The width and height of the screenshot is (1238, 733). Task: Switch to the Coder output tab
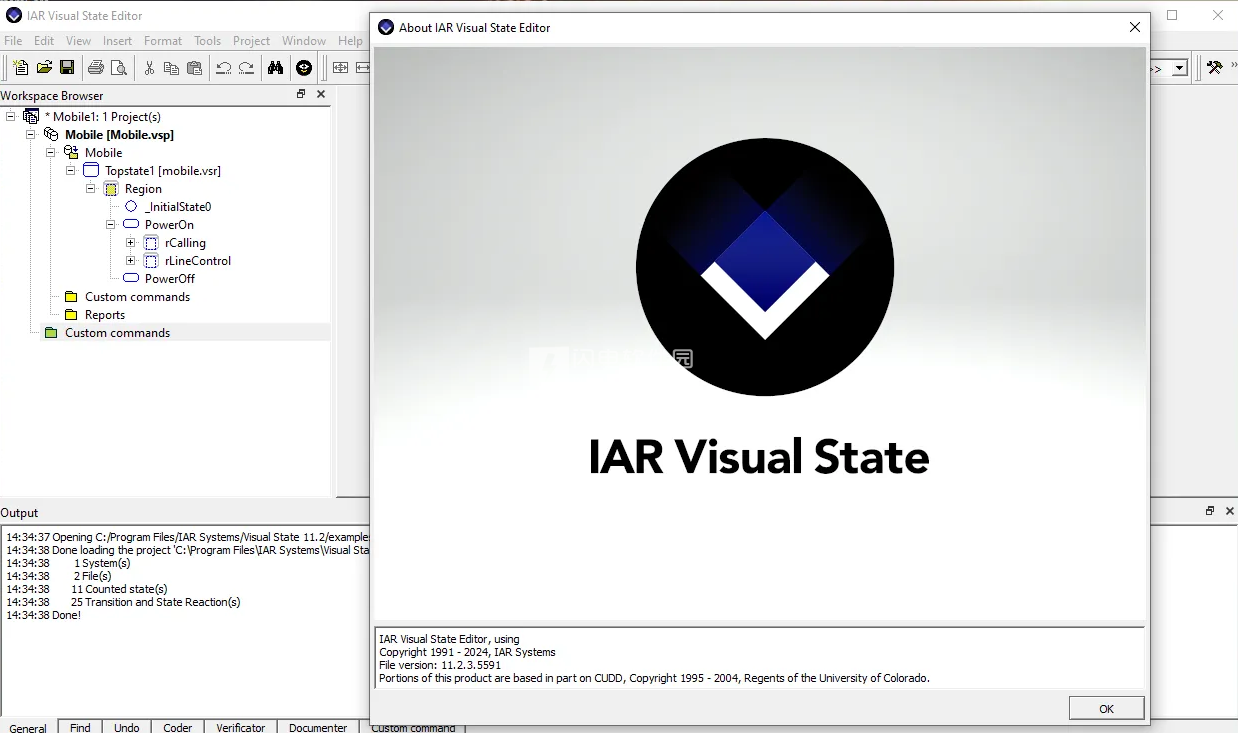coord(177,727)
